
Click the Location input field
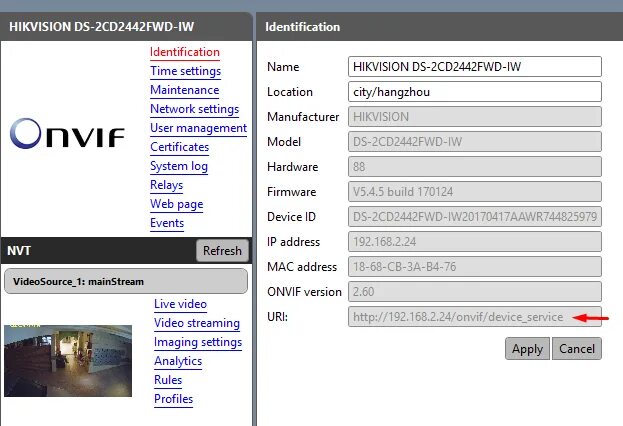[x=475, y=92]
